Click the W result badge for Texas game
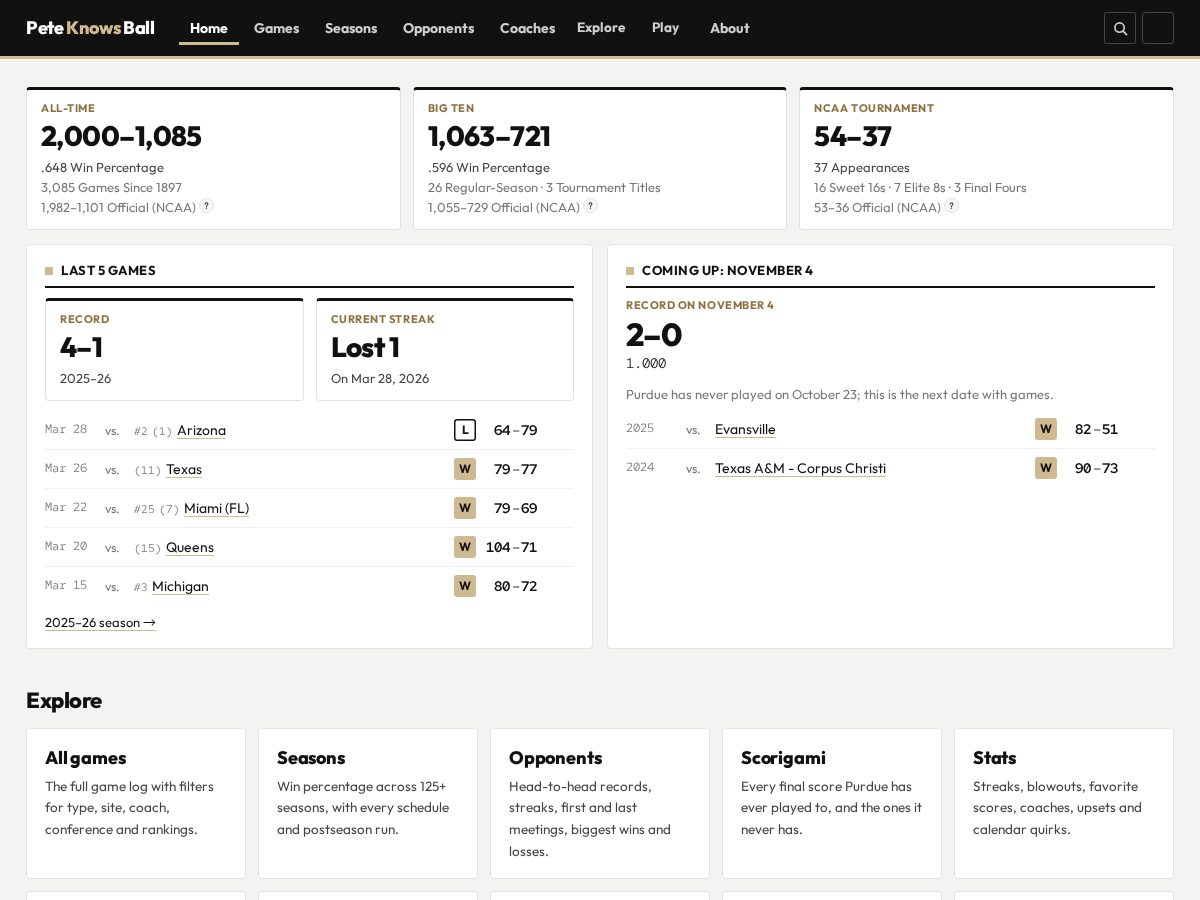1200x900 pixels. coord(465,469)
